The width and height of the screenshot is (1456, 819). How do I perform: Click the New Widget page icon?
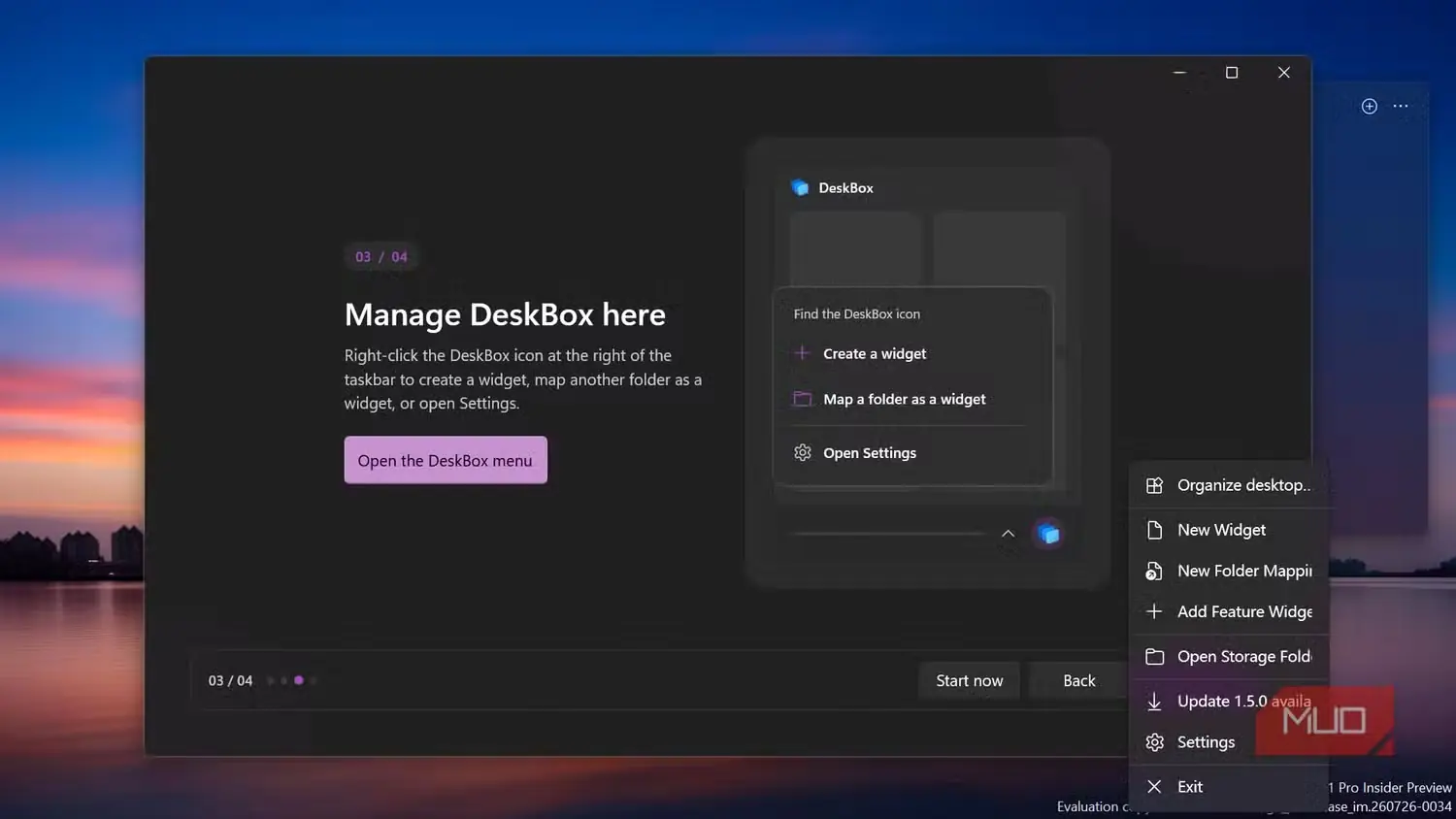click(1154, 530)
